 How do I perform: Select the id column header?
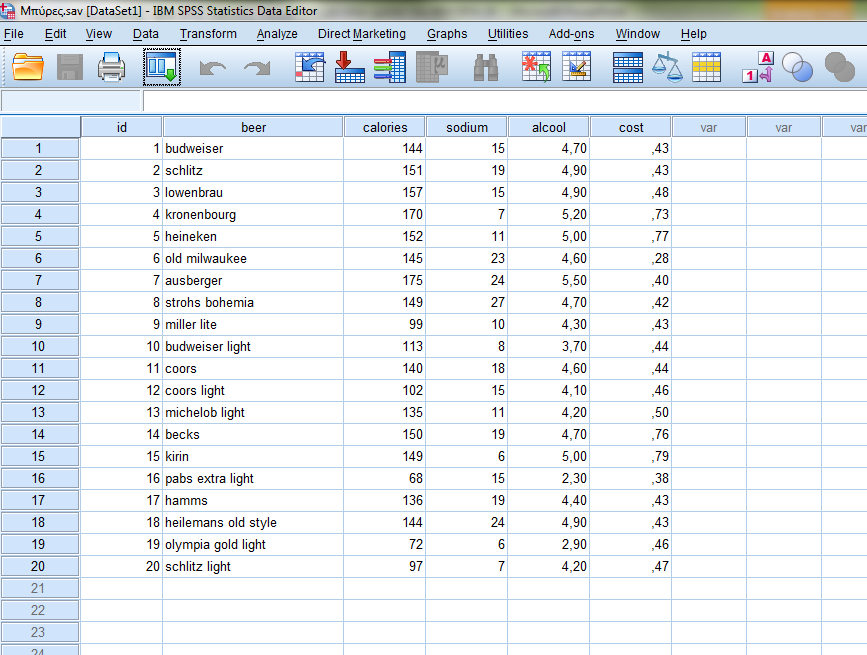tap(122, 127)
